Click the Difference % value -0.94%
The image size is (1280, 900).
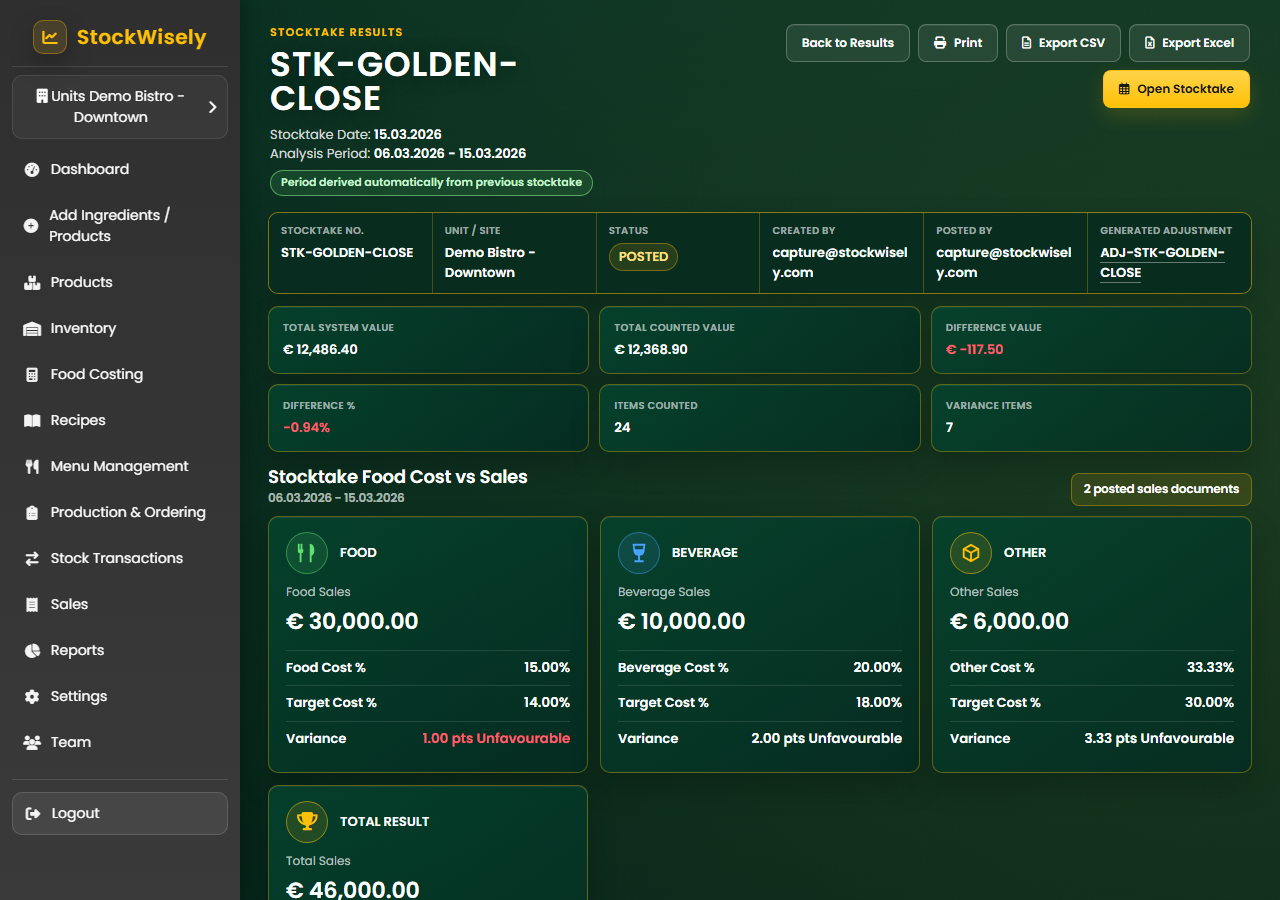click(306, 428)
